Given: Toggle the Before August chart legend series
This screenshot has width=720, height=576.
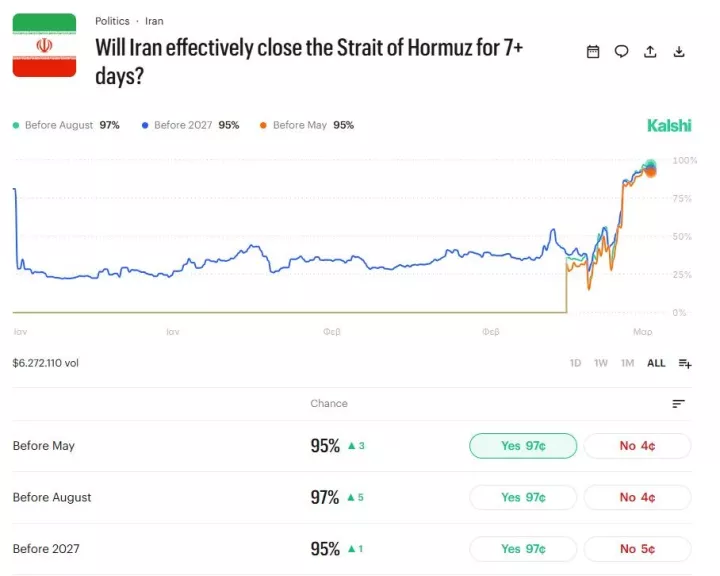Looking at the screenshot, I should pyautogui.click(x=65, y=125).
